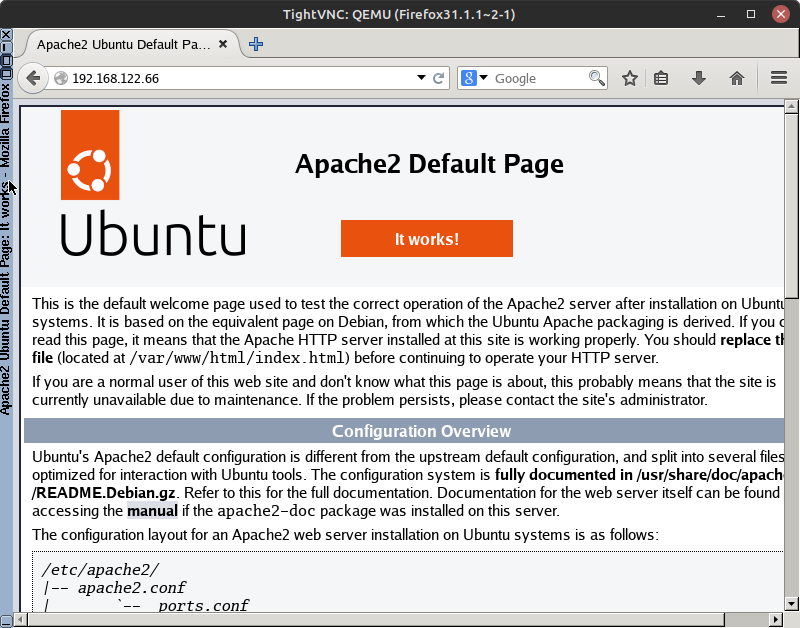Go back using the back arrow button

(33, 78)
